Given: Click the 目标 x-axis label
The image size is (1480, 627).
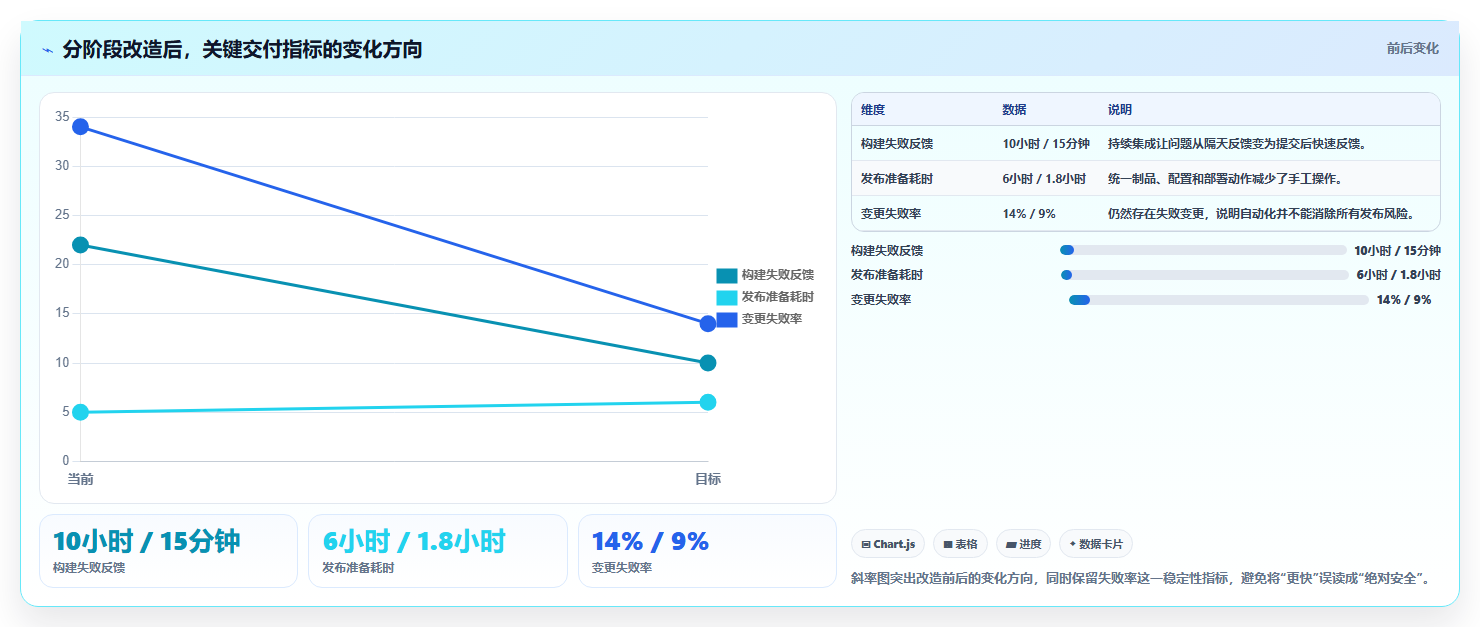Looking at the screenshot, I should 708,480.
